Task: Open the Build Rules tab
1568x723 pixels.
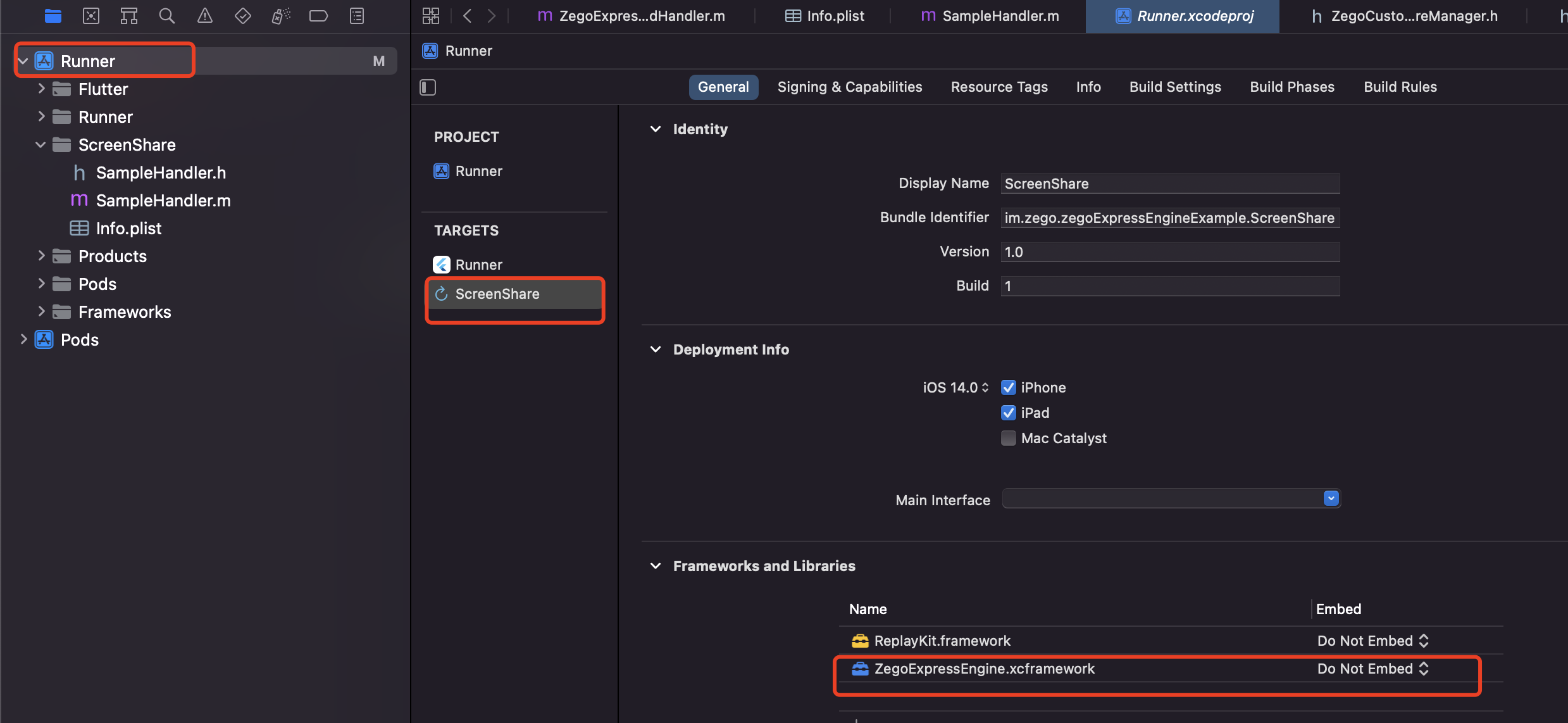Action: [x=1400, y=87]
